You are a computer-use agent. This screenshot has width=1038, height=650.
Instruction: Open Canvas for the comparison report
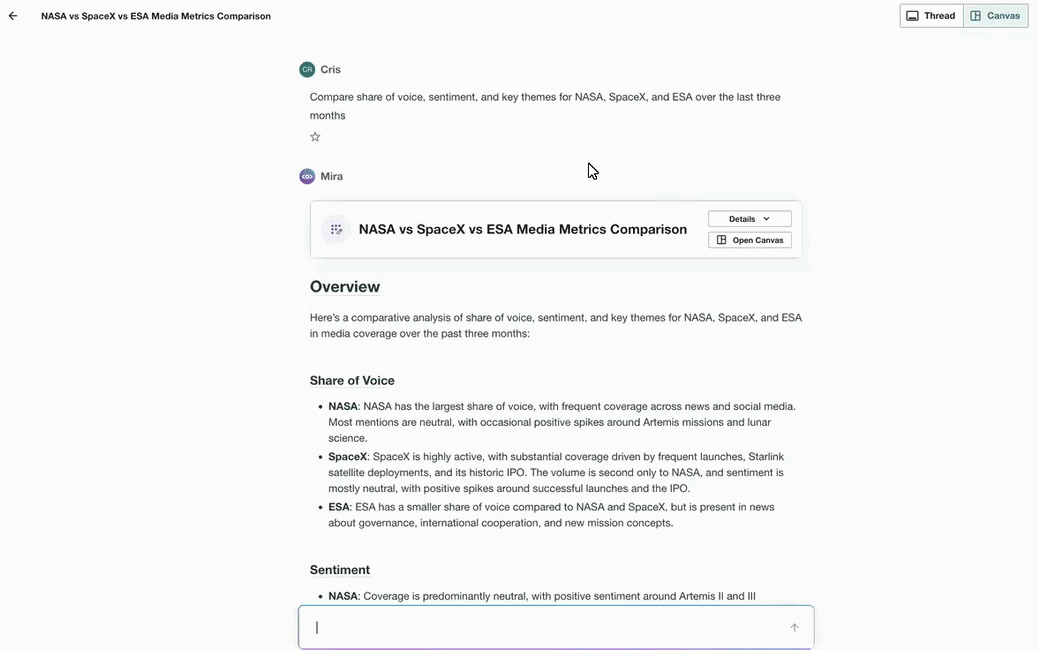749,240
